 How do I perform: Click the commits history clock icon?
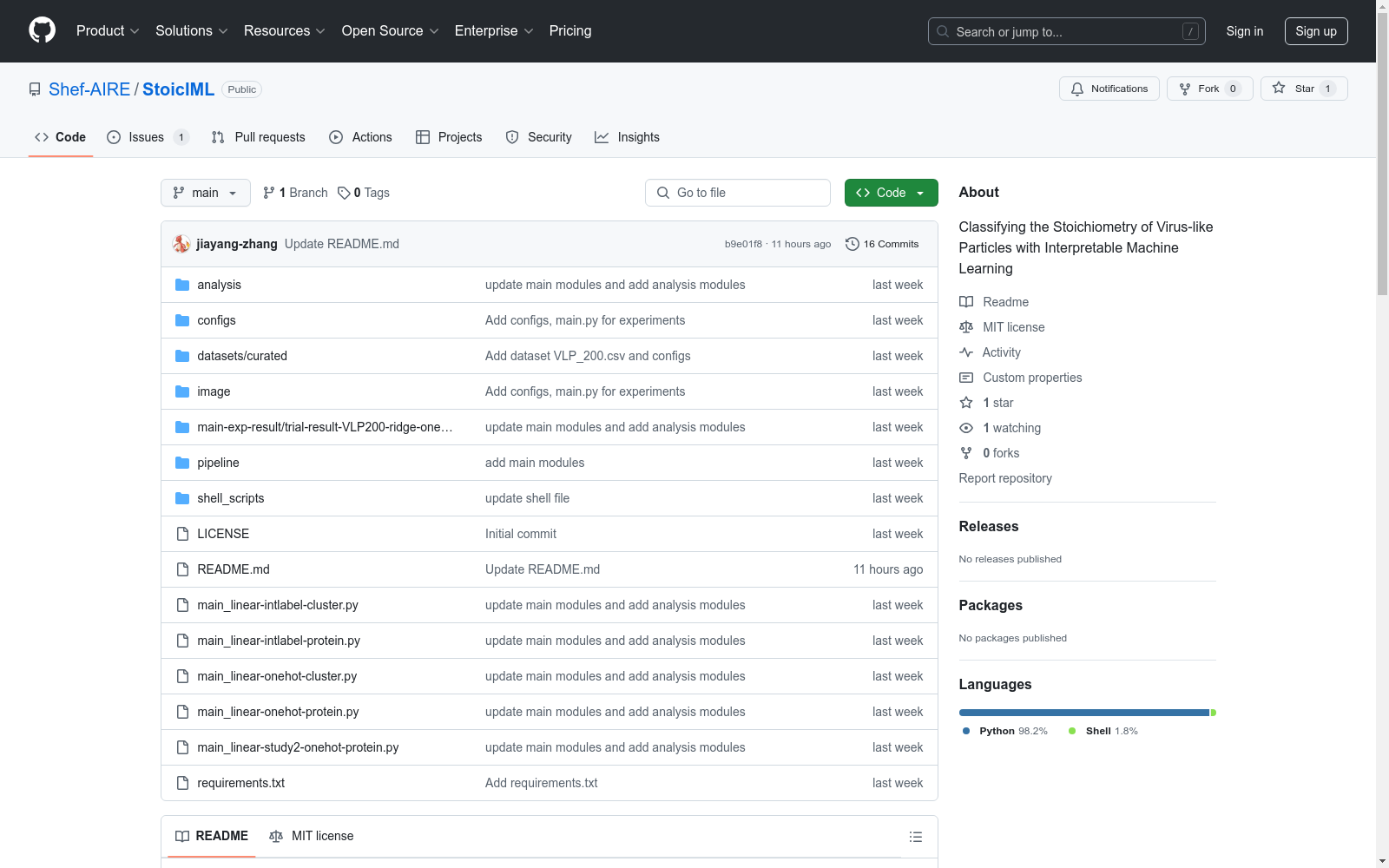pyautogui.click(x=852, y=244)
